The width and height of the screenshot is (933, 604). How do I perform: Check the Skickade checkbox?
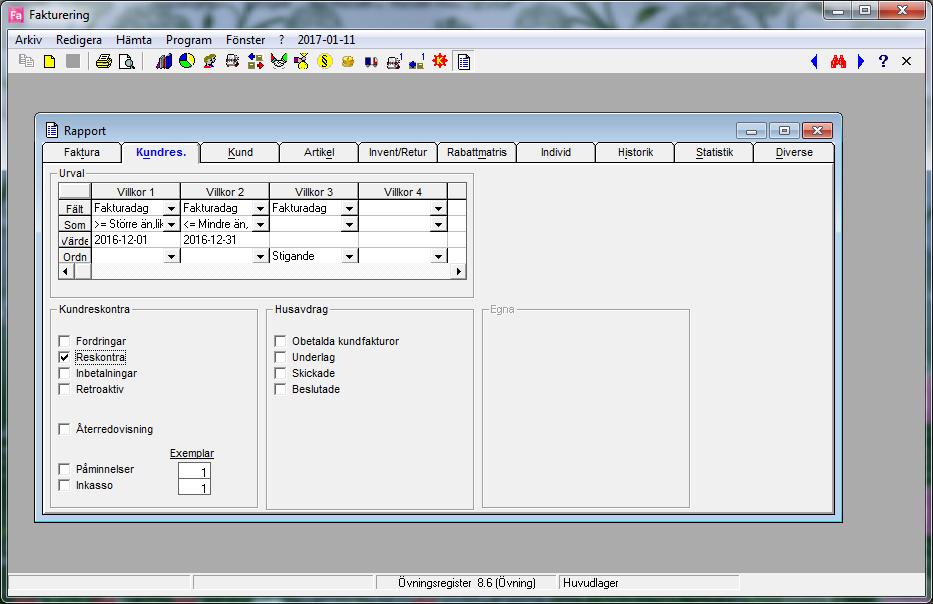pos(280,373)
